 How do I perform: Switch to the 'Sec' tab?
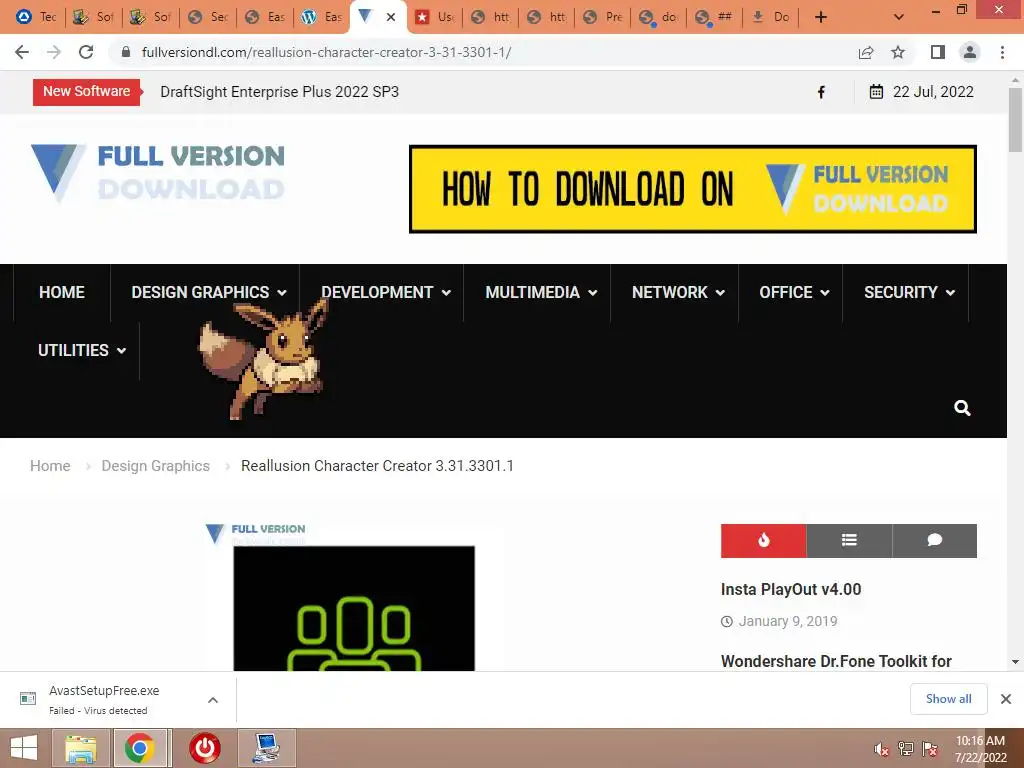point(208,17)
